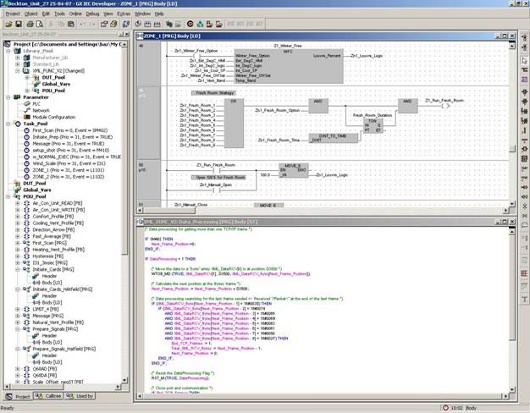
Task: Expand Air_Con_Unit_READ [FB]
Action: (x=18, y=203)
